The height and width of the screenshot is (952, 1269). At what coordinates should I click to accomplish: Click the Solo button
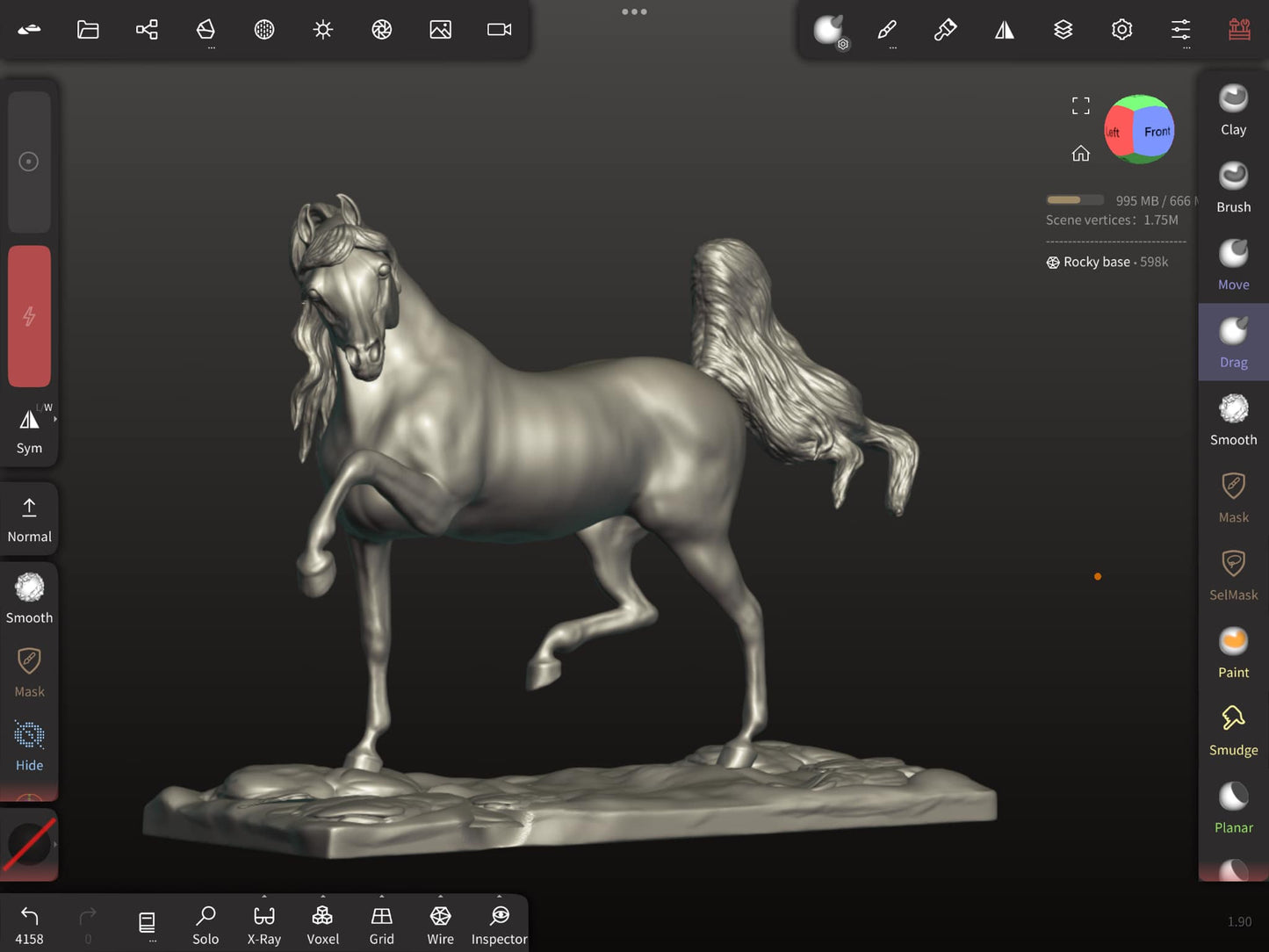[x=205, y=925]
